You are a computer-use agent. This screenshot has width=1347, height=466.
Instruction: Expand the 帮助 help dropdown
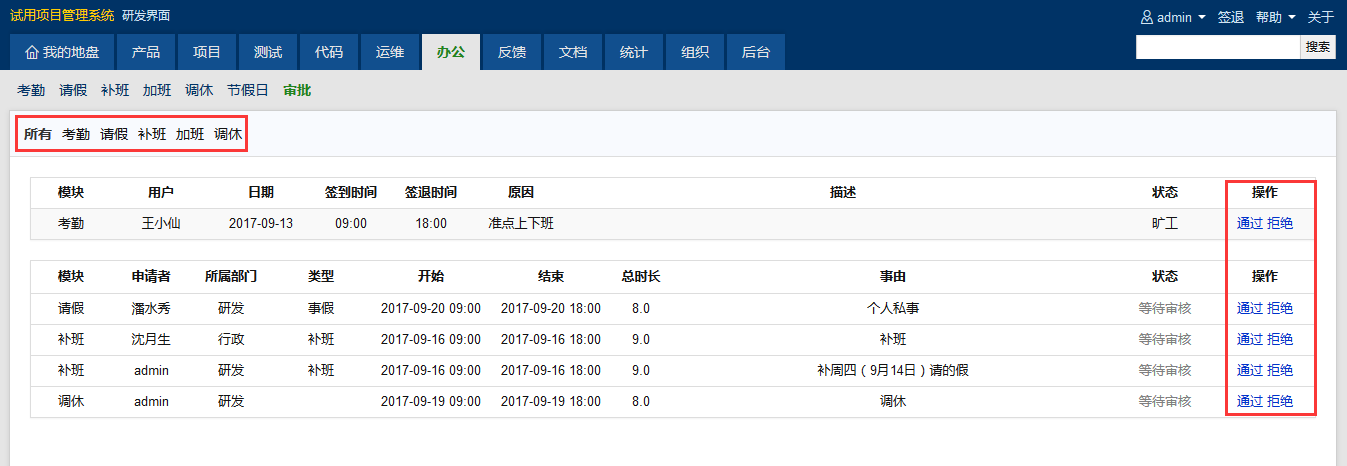tap(1275, 17)
